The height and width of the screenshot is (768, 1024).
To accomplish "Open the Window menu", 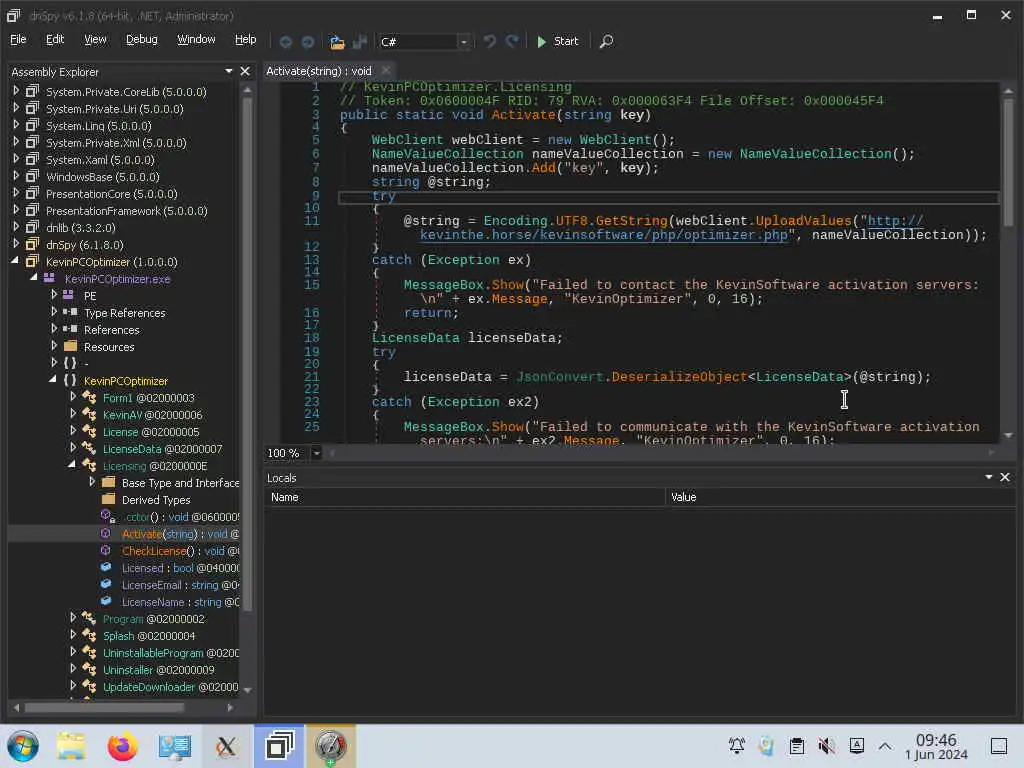I will 196,39.
